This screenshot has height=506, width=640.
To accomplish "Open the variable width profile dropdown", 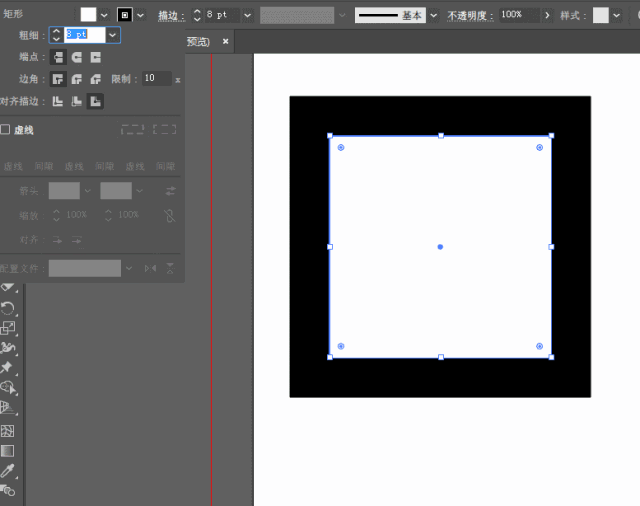I will (x=342, y=16).
